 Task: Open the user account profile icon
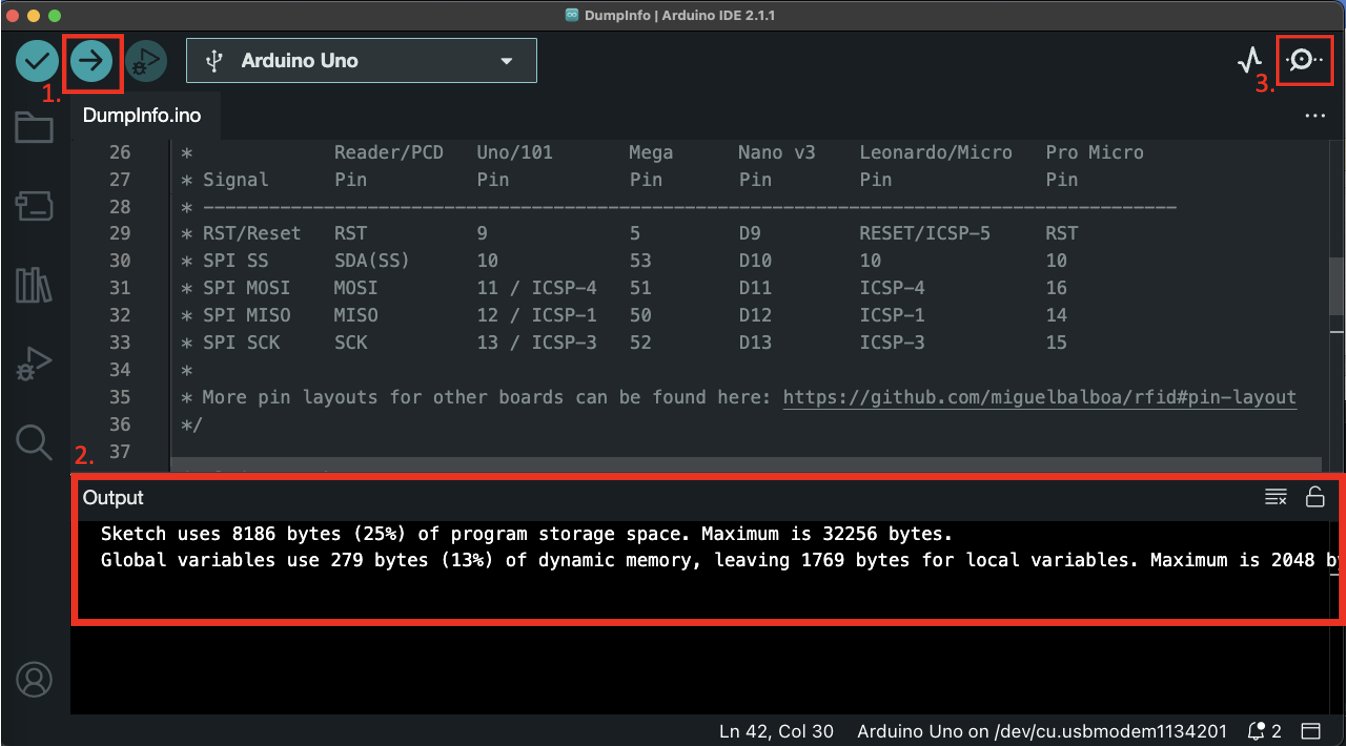34,680
